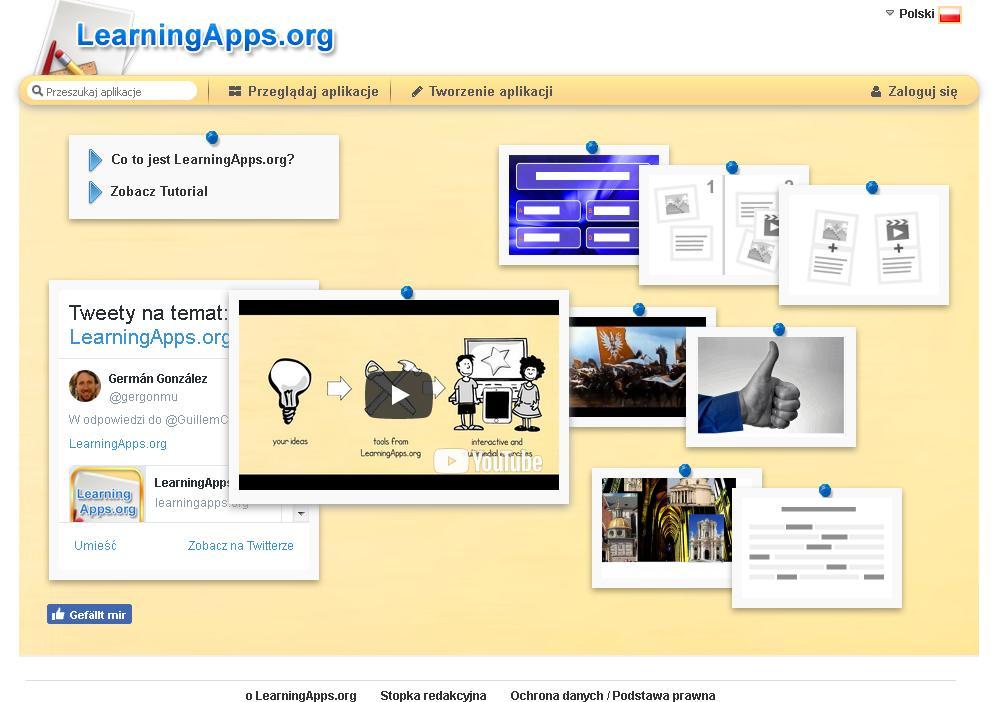Viewport: 1007px width, 702px height.
Task: Click the pencil icon beside Tworzenie aplikacji
Action: coord(417,91)
